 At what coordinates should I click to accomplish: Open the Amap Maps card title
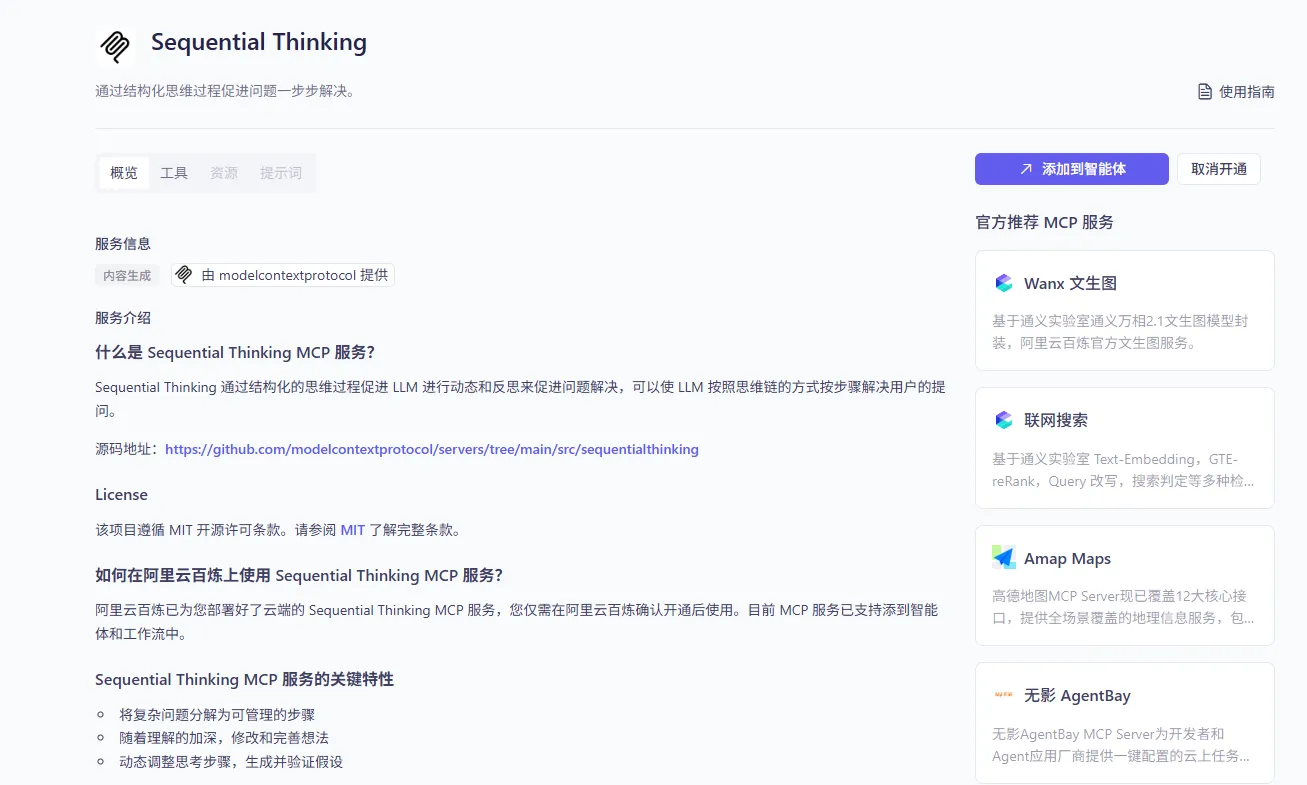pyautogui.click(x=1068, y=558)
